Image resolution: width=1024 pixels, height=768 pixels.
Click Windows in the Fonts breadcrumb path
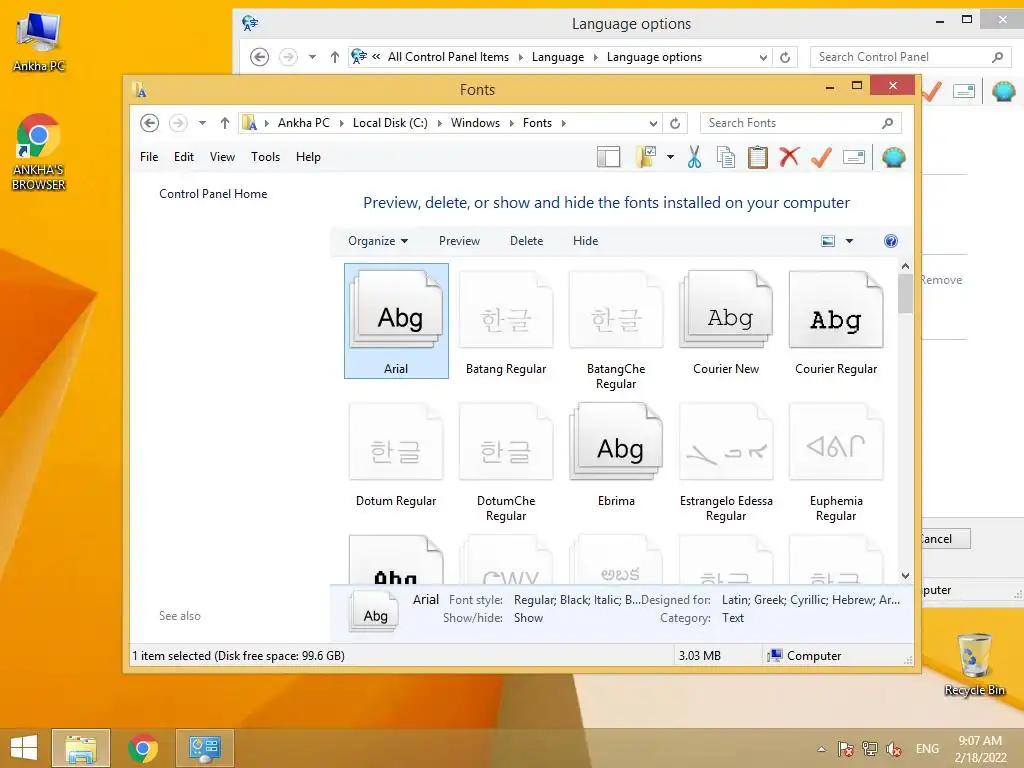tap(475, 123)
